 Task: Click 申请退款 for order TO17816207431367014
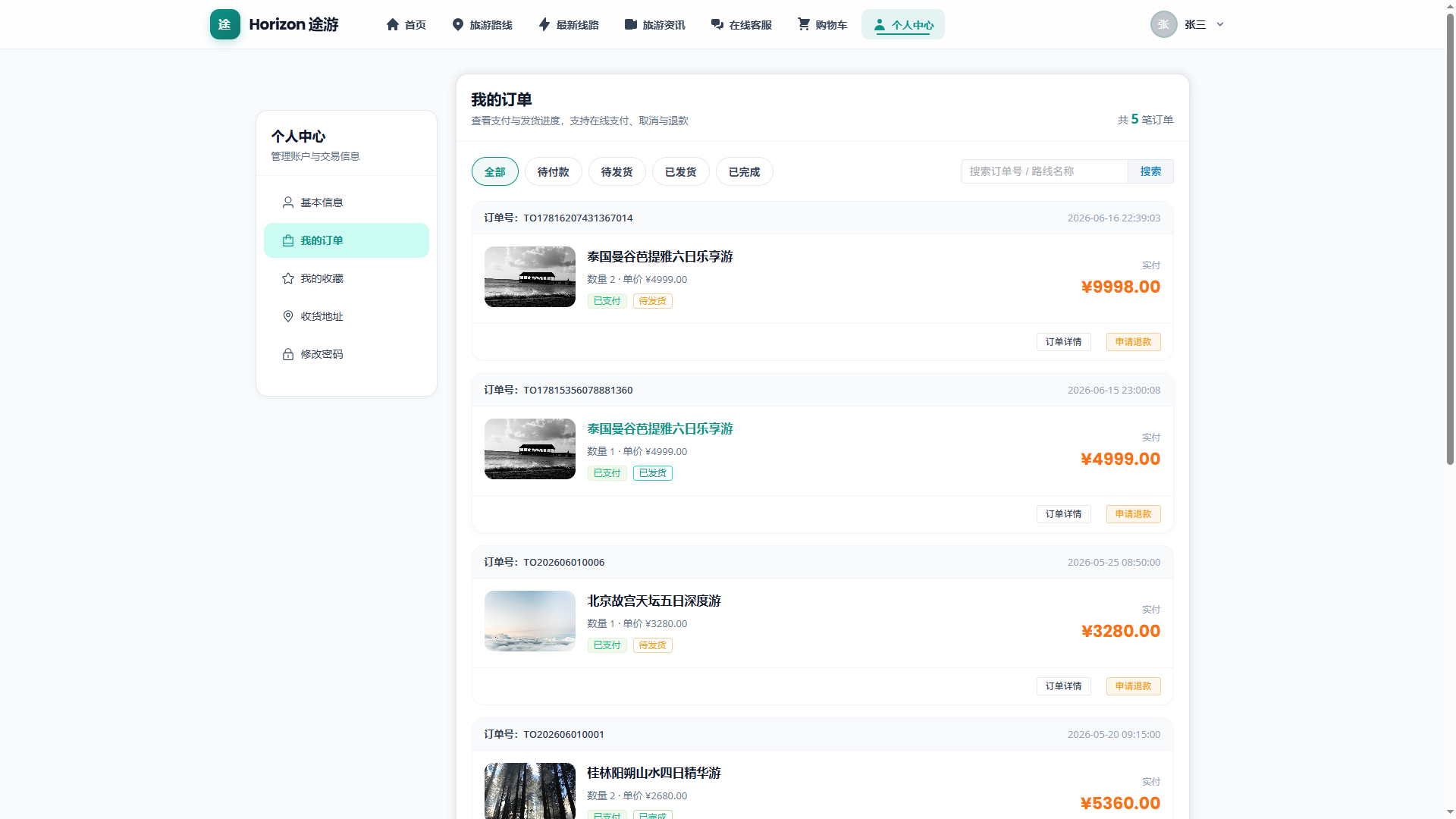[x=1134, y=342]
